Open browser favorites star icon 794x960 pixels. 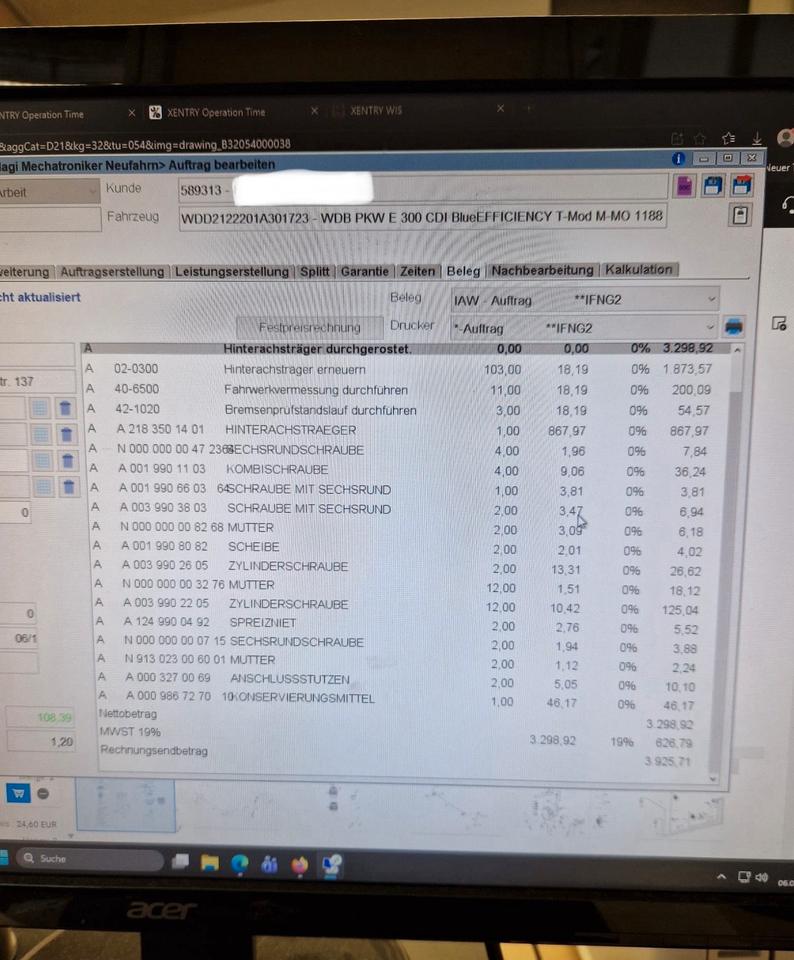pos(728,138)
